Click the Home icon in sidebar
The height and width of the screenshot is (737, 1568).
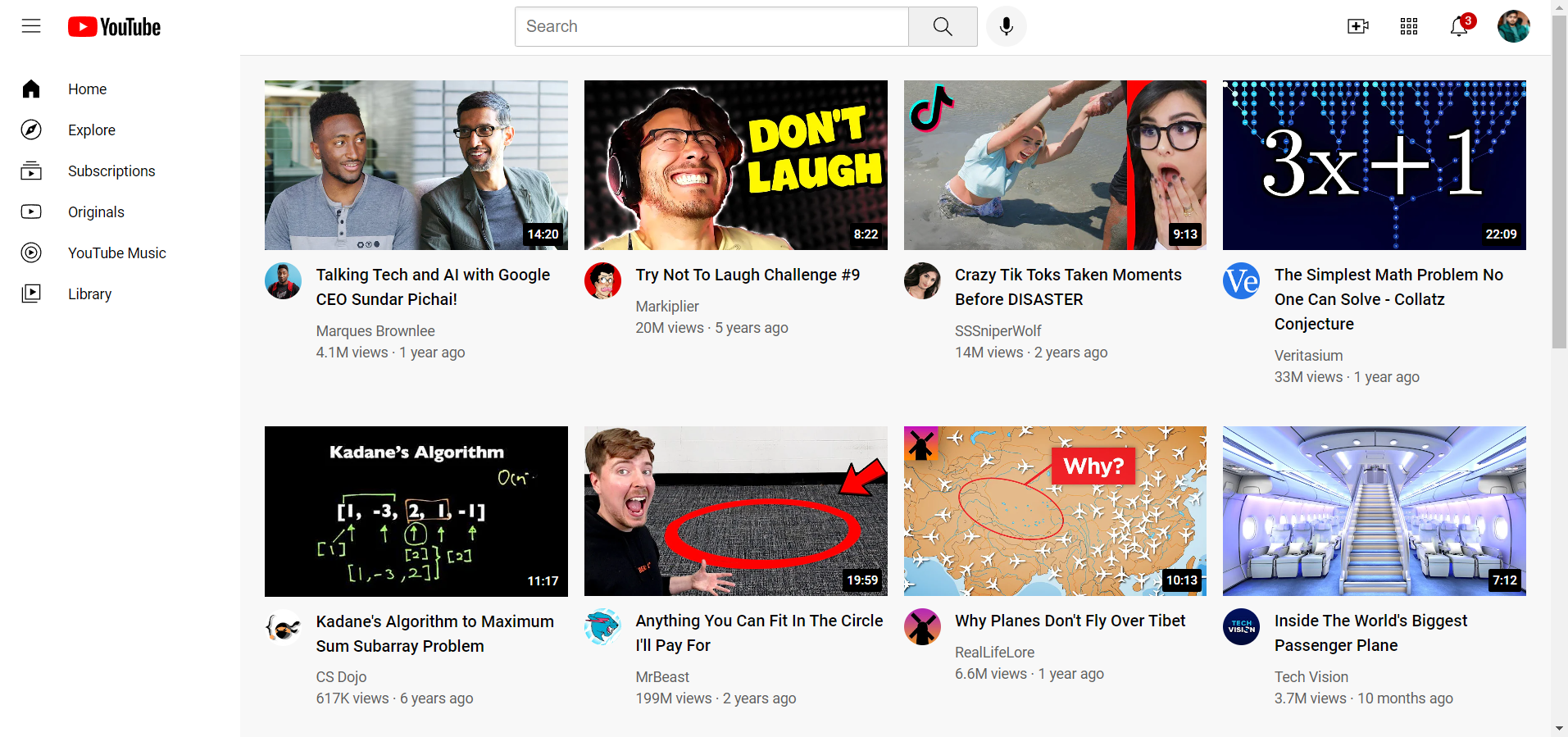[31, 89]
